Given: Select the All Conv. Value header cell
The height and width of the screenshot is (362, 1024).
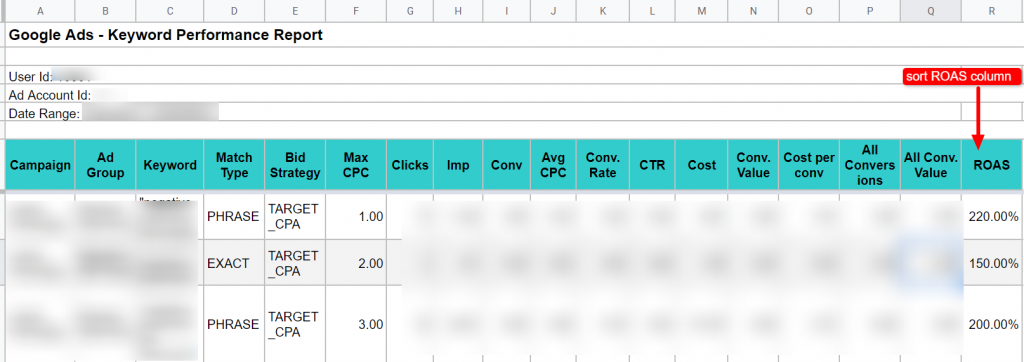Looking at the screenshot, I should pyautogui.click(x=931, y=165).
